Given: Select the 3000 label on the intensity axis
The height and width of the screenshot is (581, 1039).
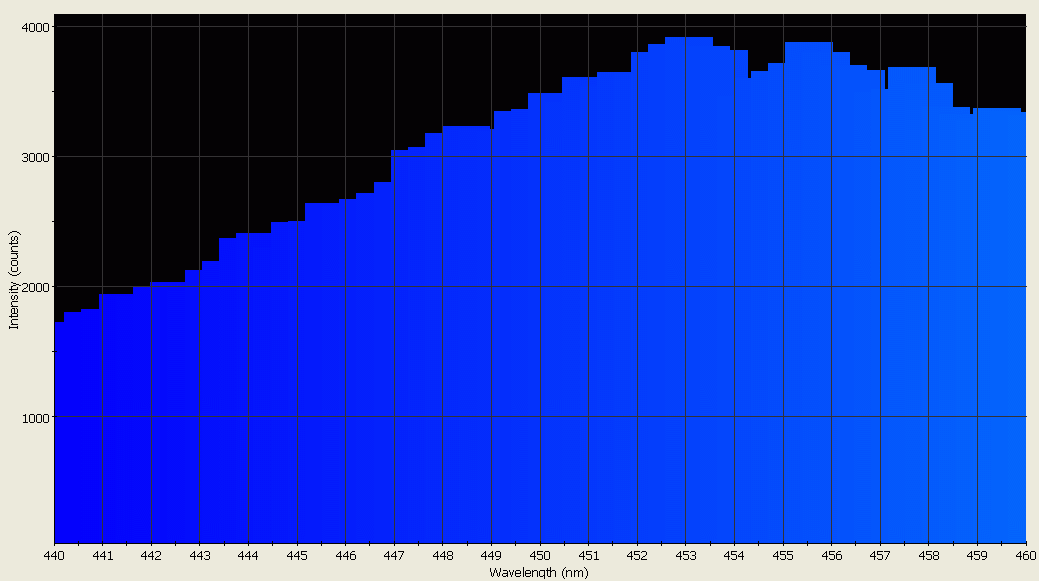Looking at the screenshot, I should (35, 157).
